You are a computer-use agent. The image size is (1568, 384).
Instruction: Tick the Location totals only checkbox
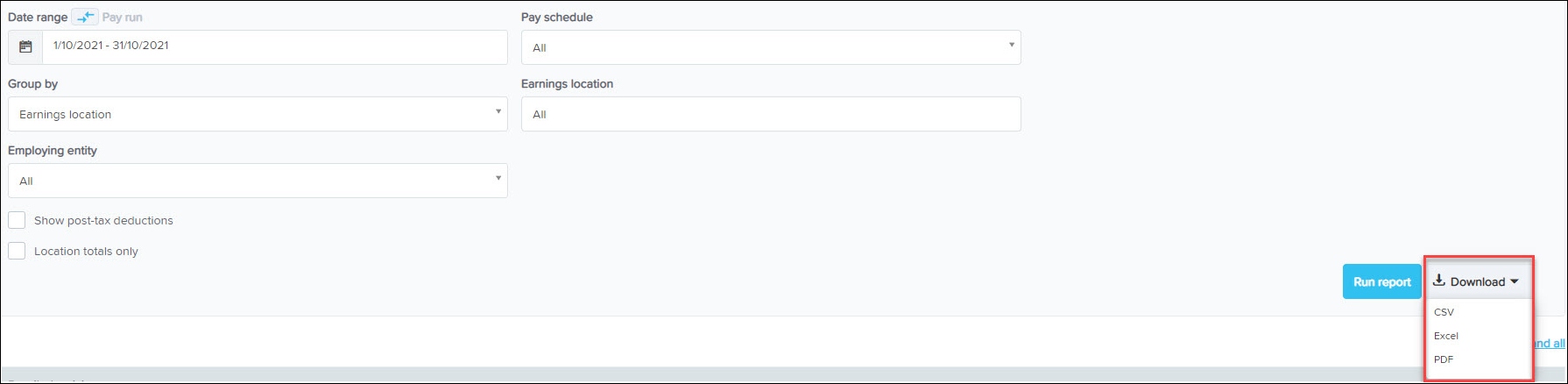click(x=17, y=251)
